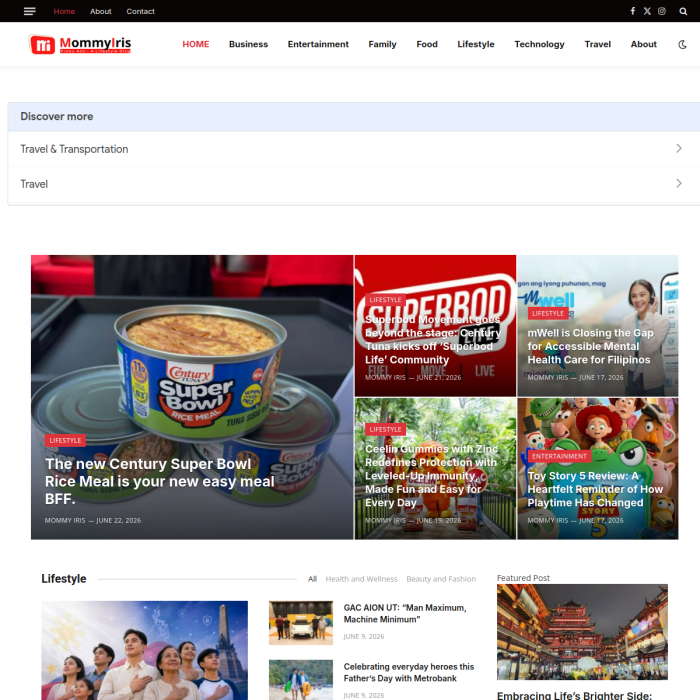Open the Technology menu item

click(x=539, y=44)
